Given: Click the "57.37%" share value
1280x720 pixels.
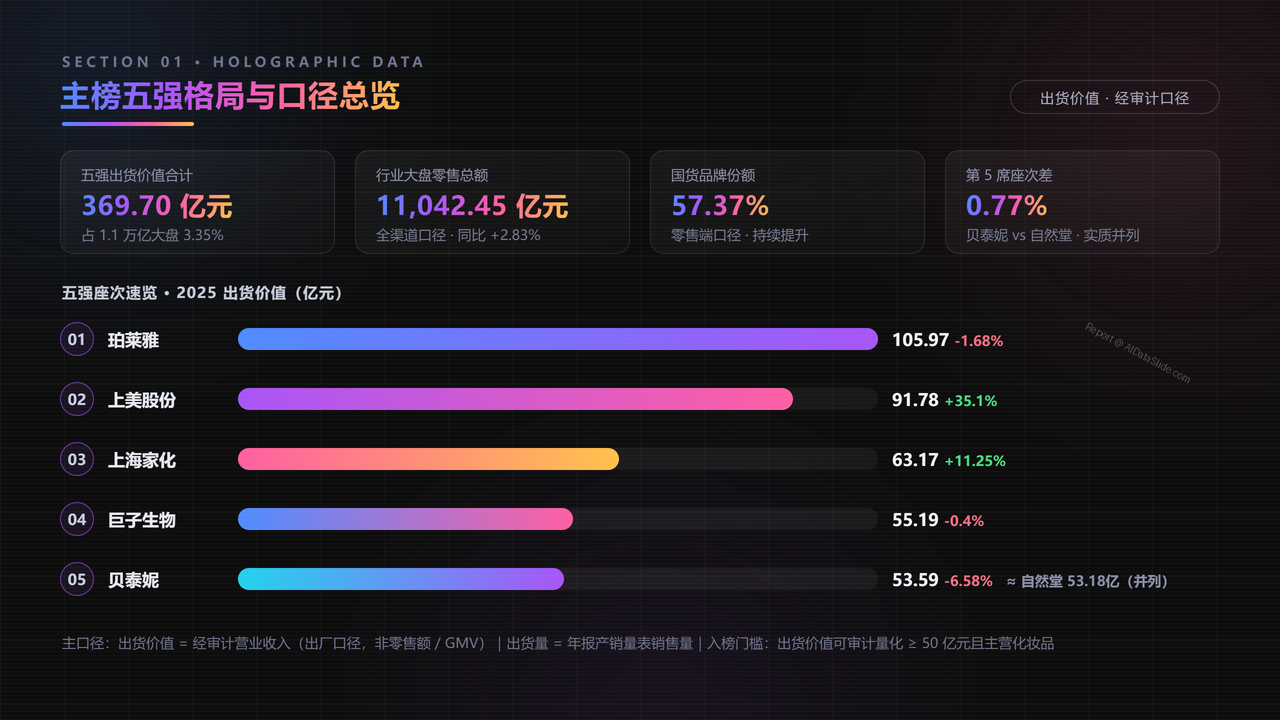Looking at the screenshot, I should click(720, 206).
